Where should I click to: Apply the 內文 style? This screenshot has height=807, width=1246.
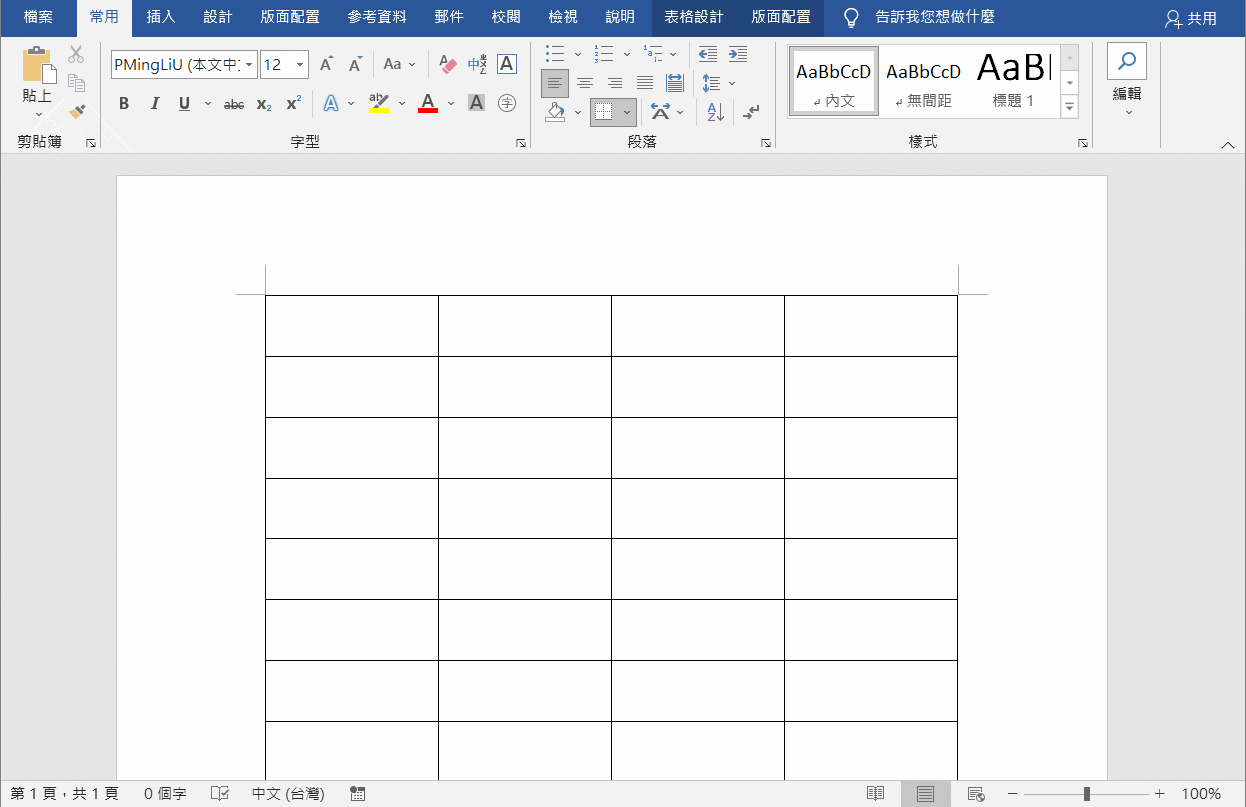pyautogui.click(x=834, y=80)
